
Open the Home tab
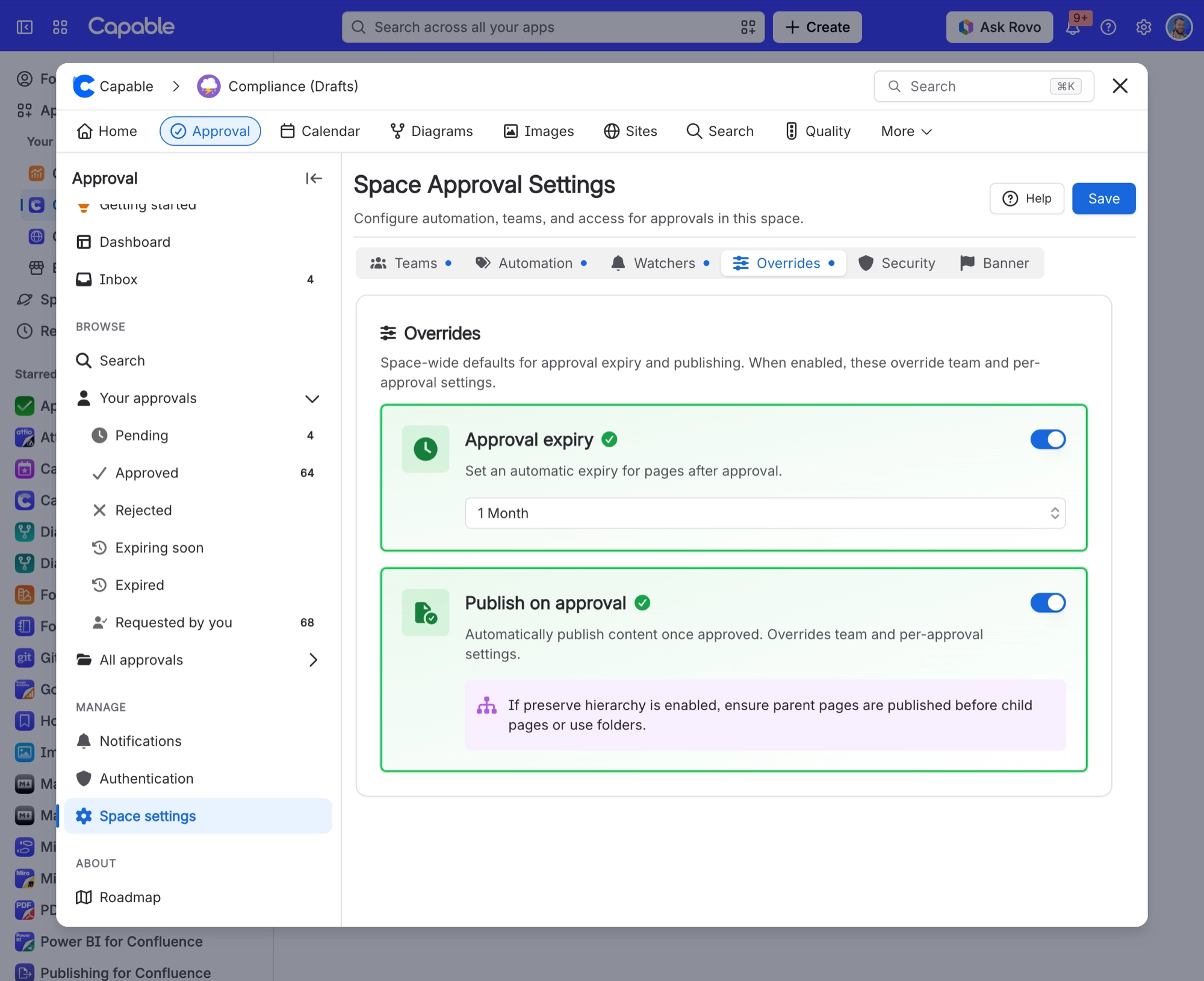[107, 131]
